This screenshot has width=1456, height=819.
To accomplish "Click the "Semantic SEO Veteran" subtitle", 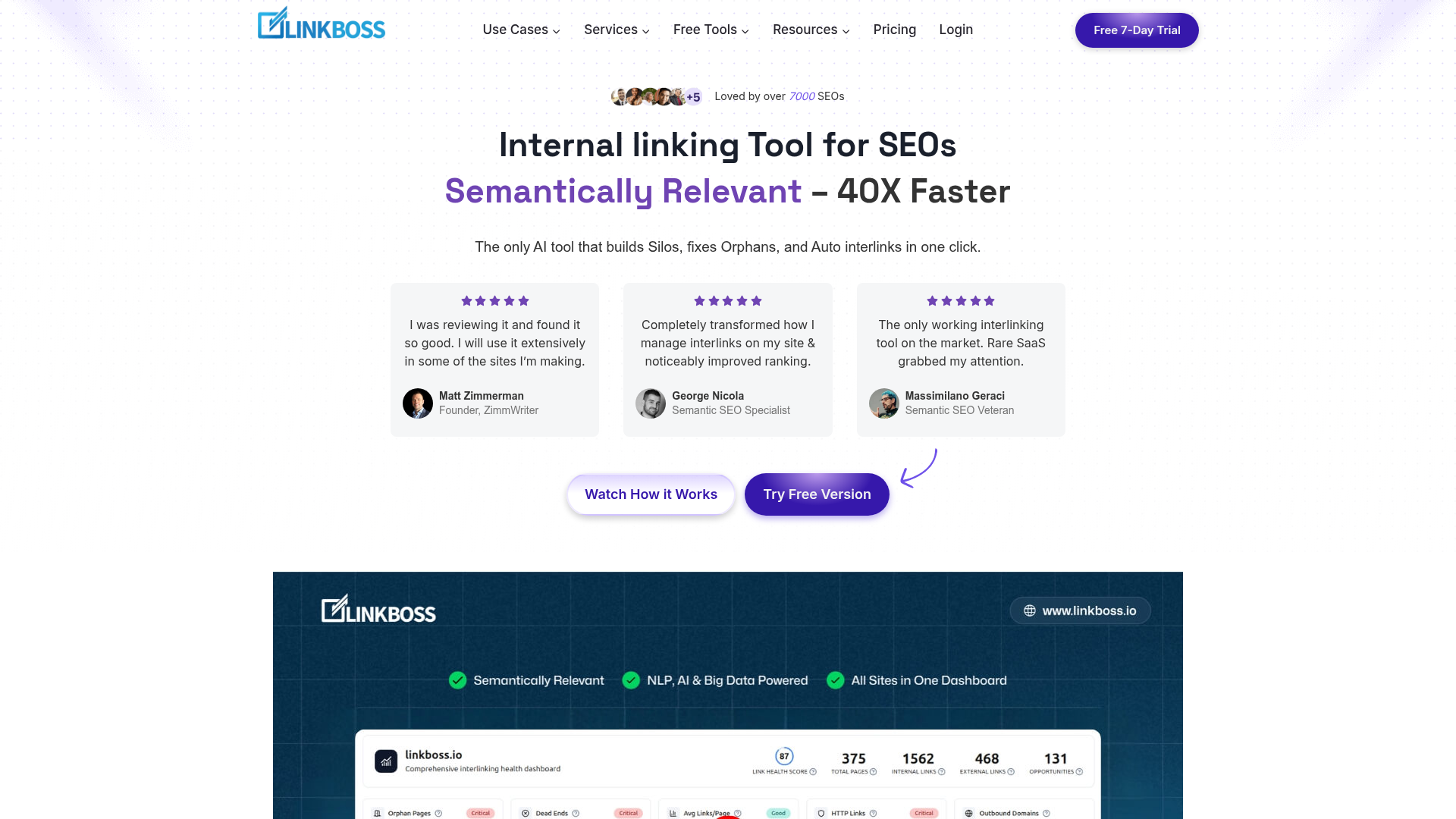I will 960,410.
